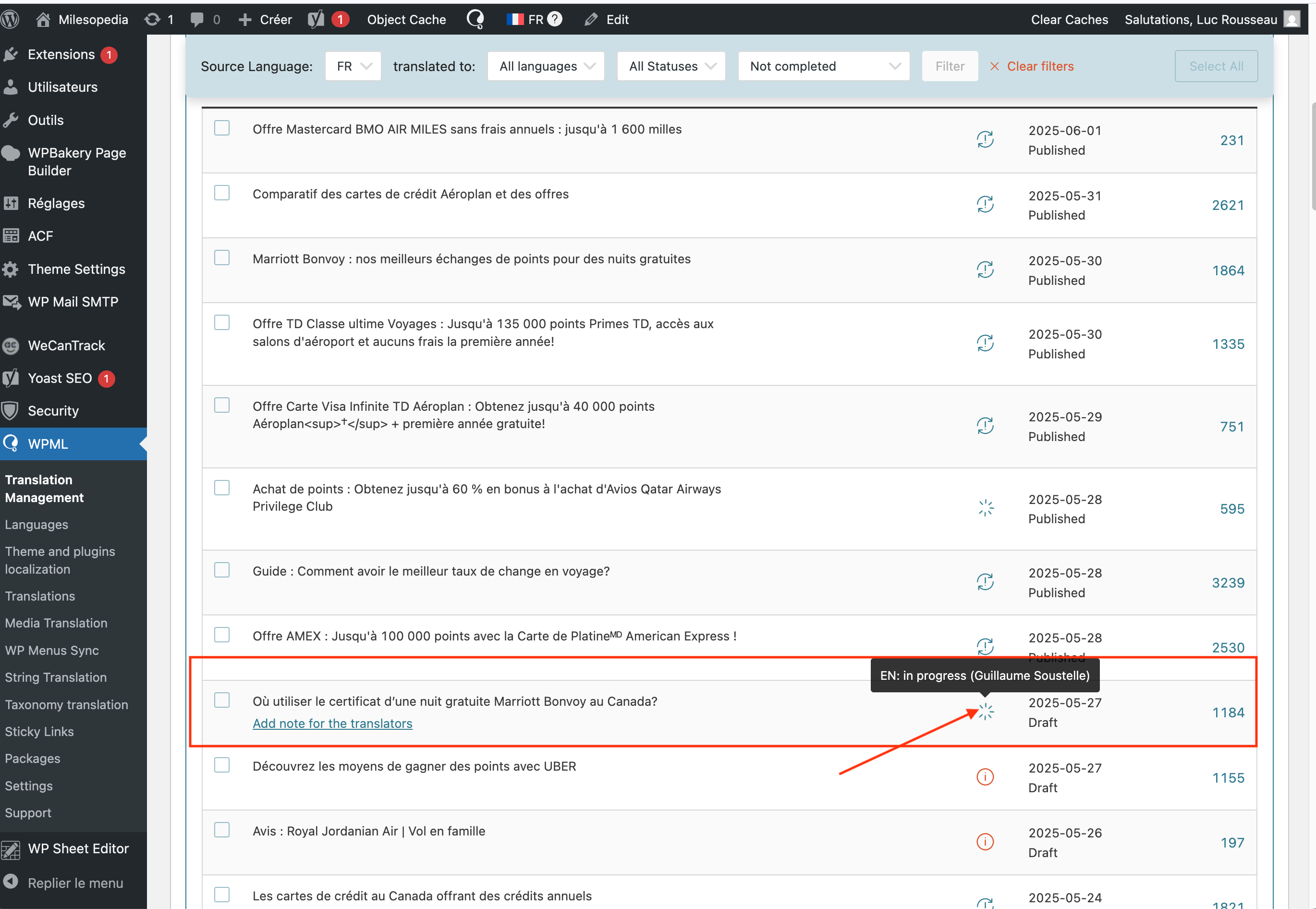Click the Filter button
1316x909 pixels.
point(950,66)
